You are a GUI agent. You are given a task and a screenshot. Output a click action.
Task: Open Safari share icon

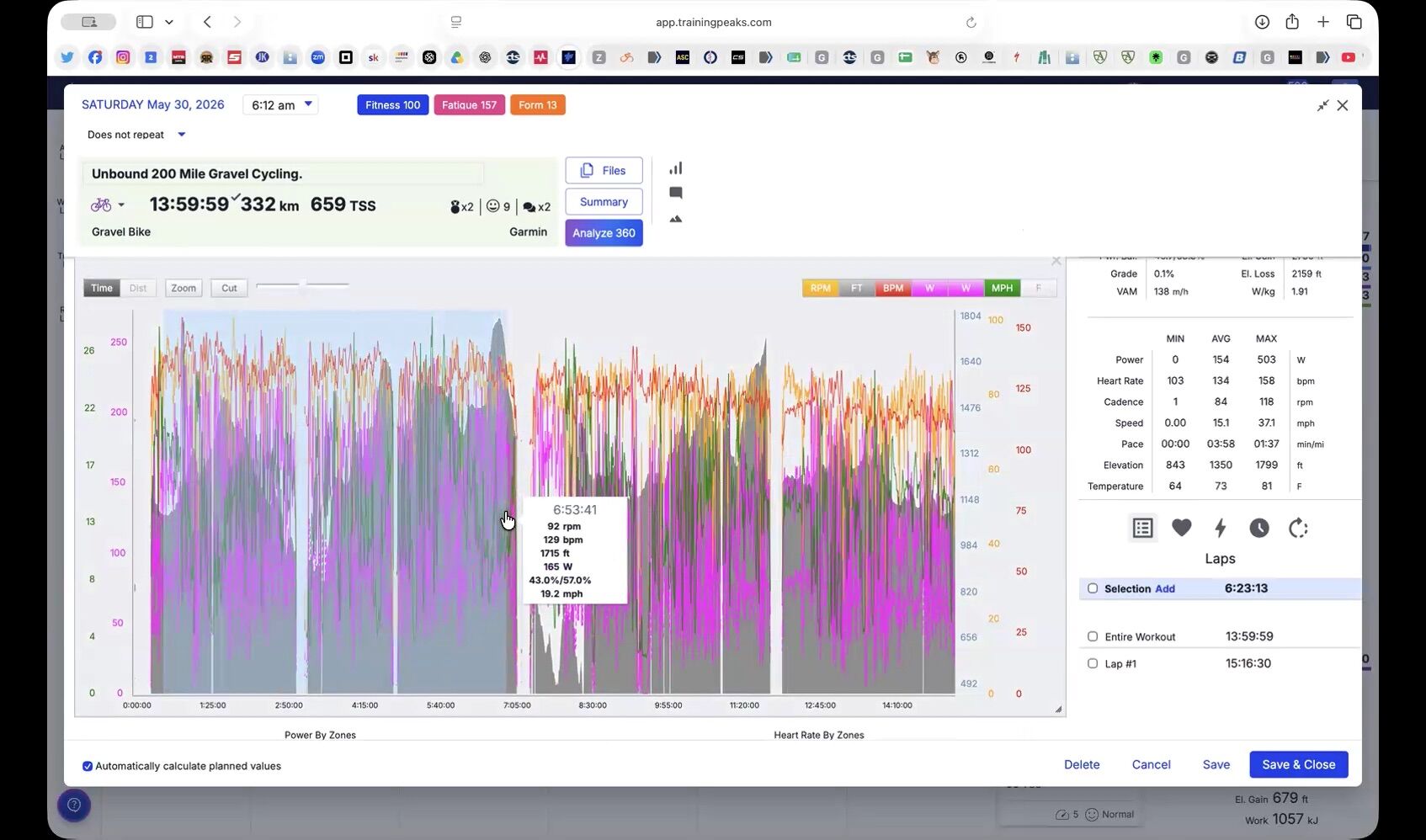point(1292,22)
